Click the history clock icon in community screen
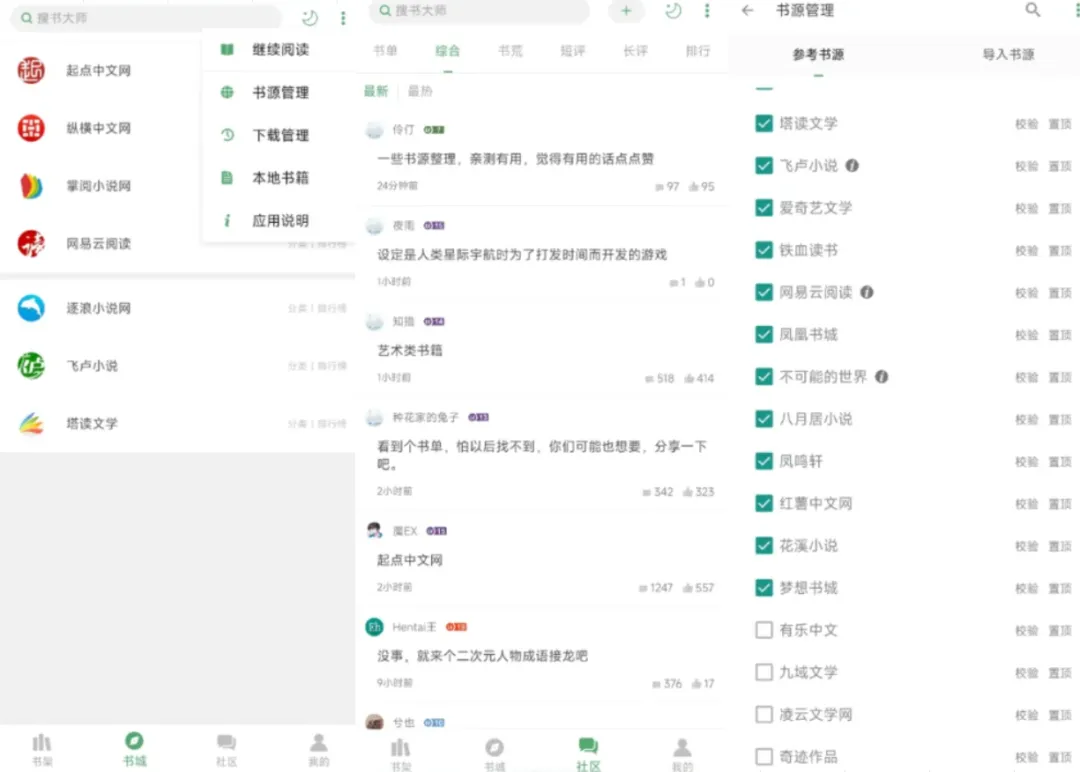The width and height of the screenshot is (1080, 772). 673,10
